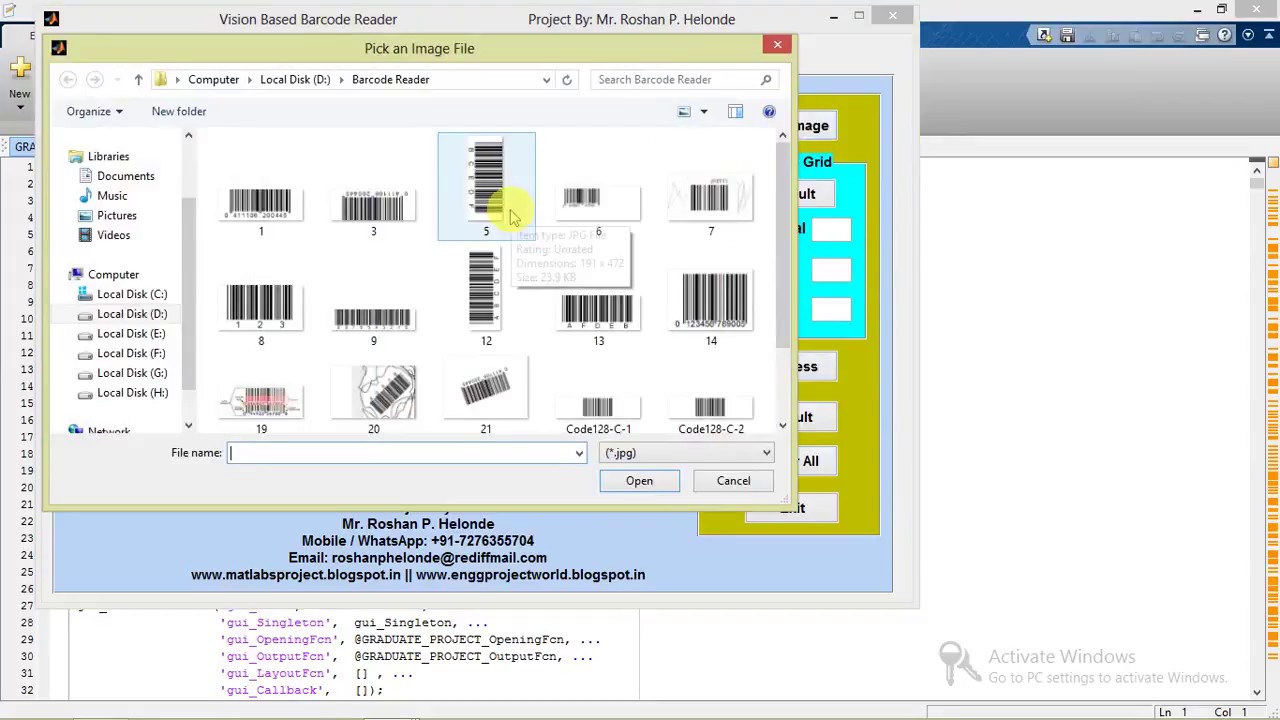Click the search magnifier icon
This screenshot has width=1280, height=720.
pos(766,79)
